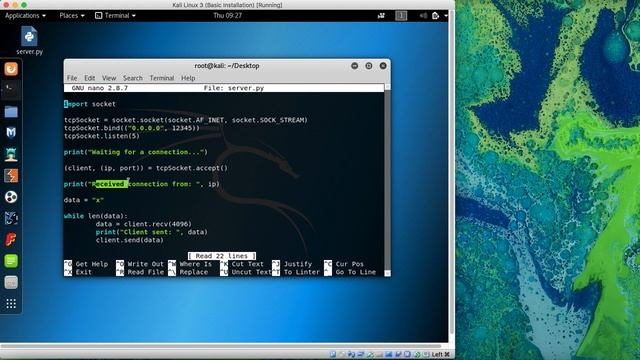
Task: Click the tcpSocket.accept() line
Action: click(x=146, y=168)
